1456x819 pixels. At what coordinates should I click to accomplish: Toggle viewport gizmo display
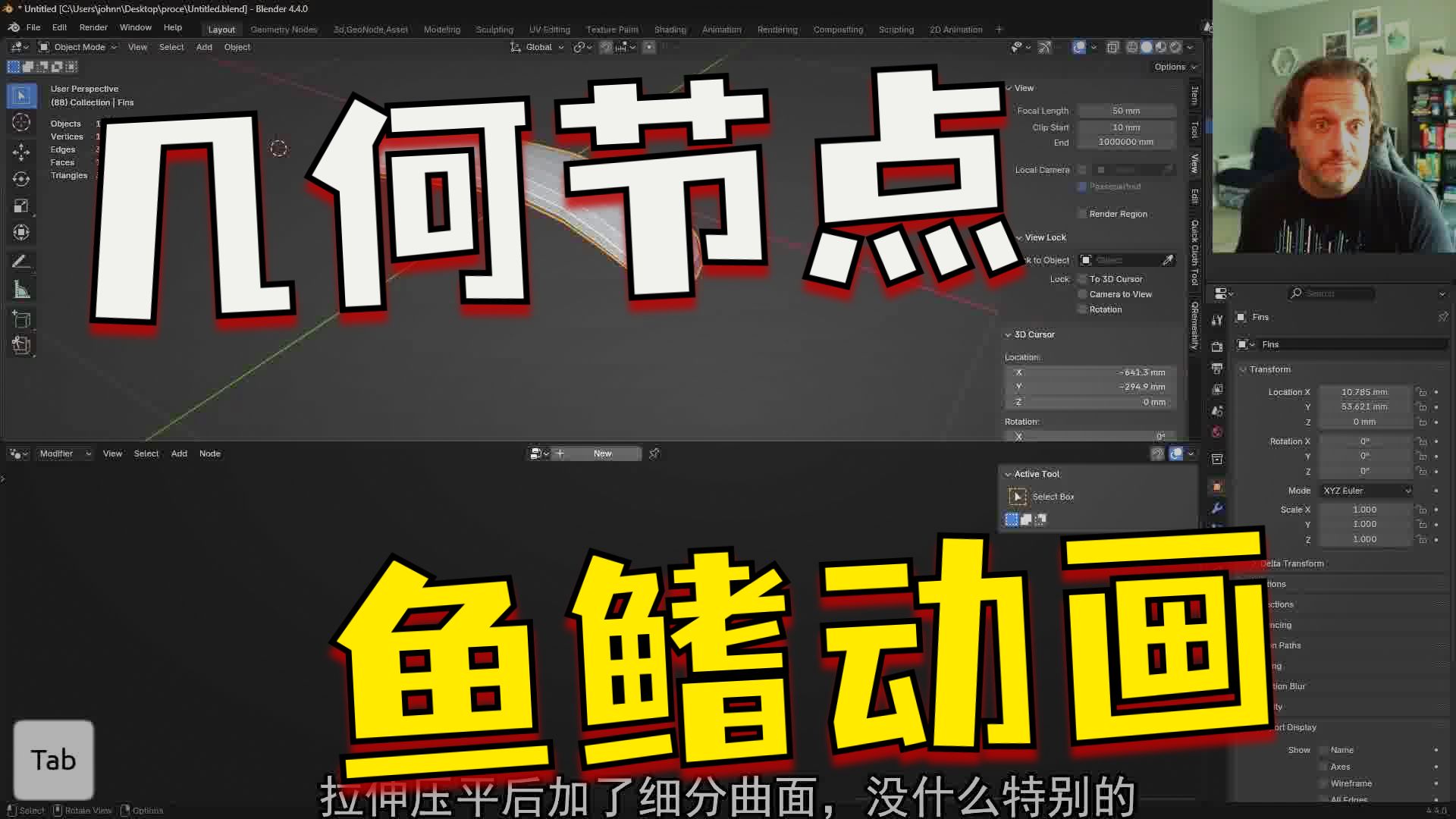(x=1044, y=47)
